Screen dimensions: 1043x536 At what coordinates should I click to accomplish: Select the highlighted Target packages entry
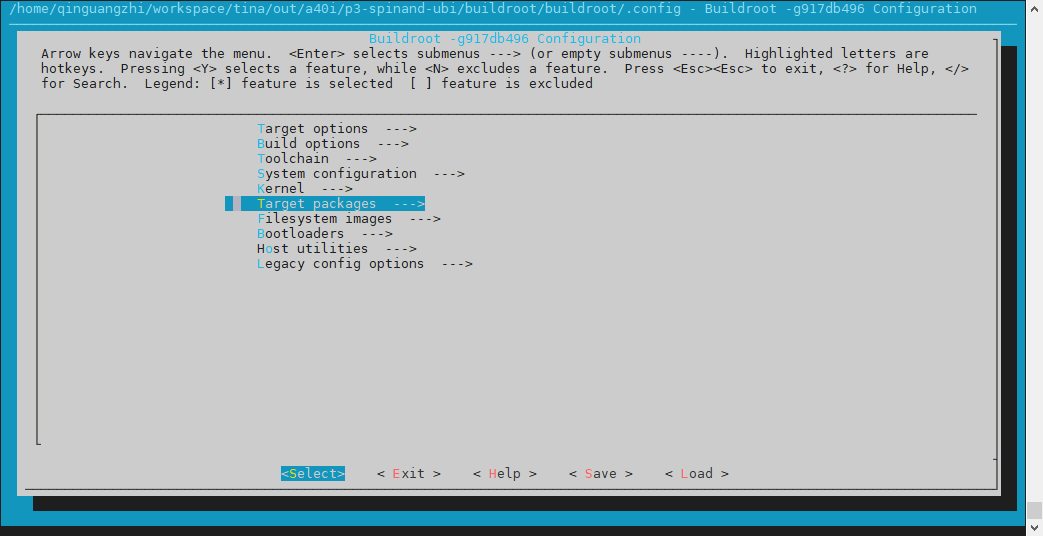325,203
